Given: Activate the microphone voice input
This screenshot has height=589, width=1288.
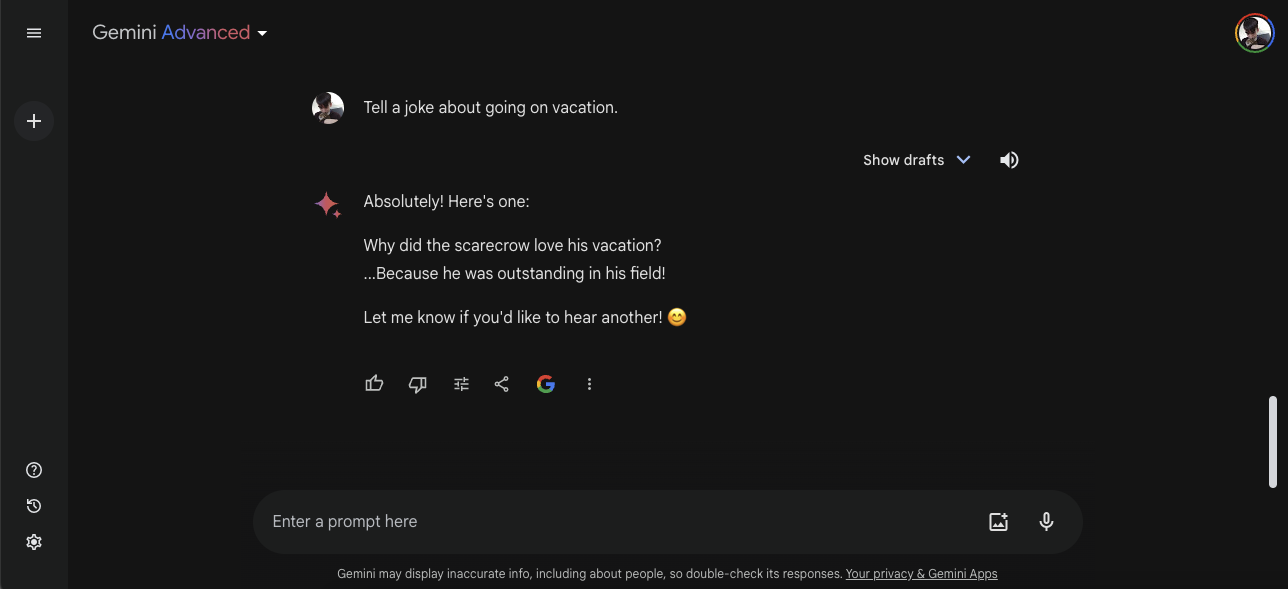Looking at the screenshot, I should click(1046, 521).
